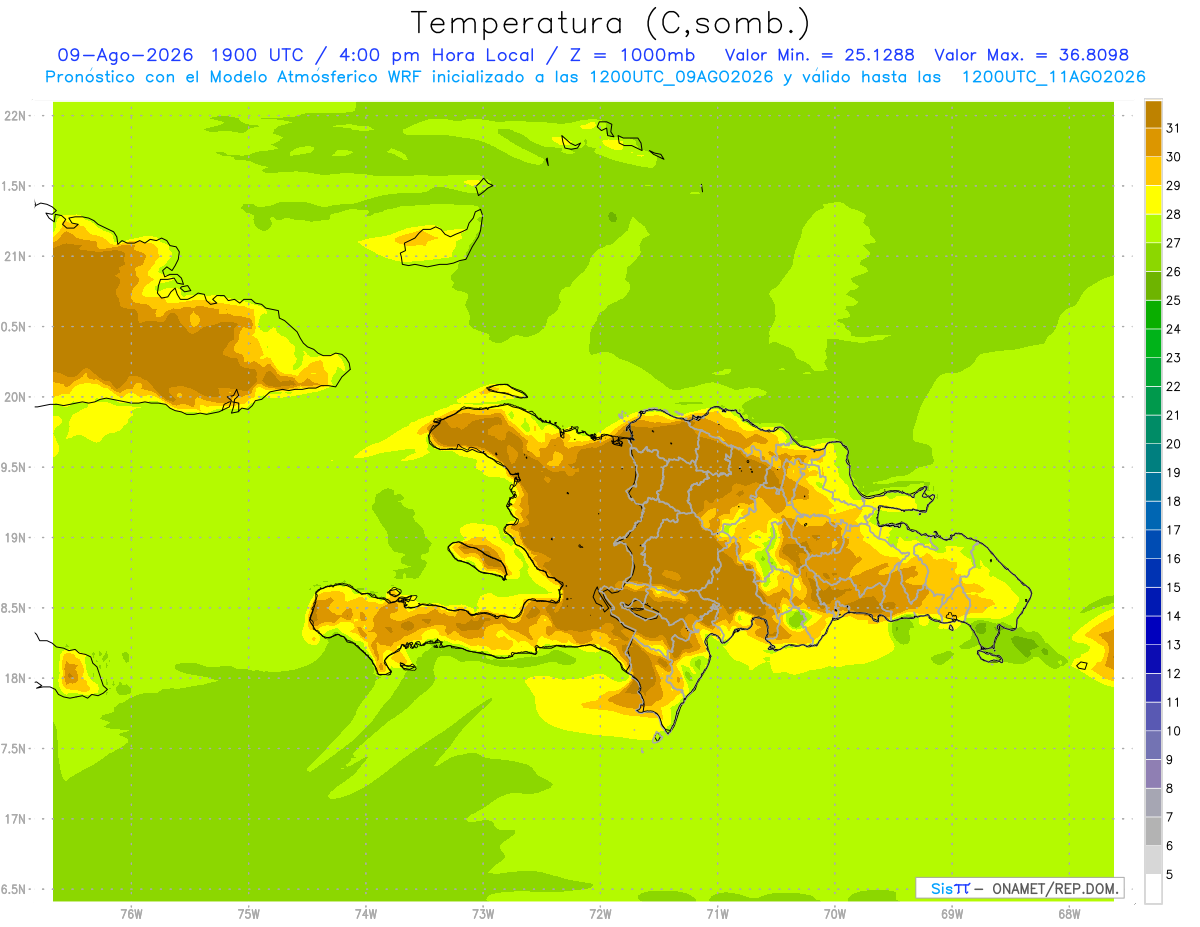
Task: Click the "73W" longitude label
Action: (x=483, y=913)
